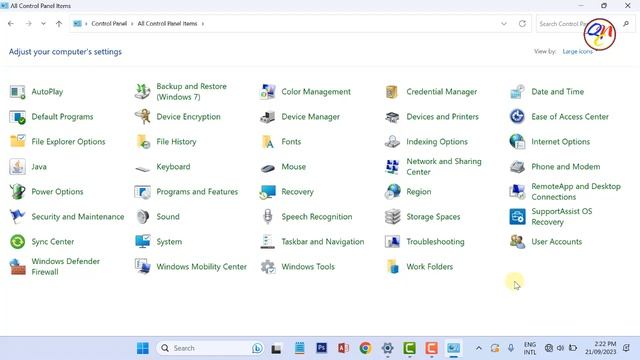The image size is (640, 360).
Task: Open Indexing Options icon
Action: point(392,142)
